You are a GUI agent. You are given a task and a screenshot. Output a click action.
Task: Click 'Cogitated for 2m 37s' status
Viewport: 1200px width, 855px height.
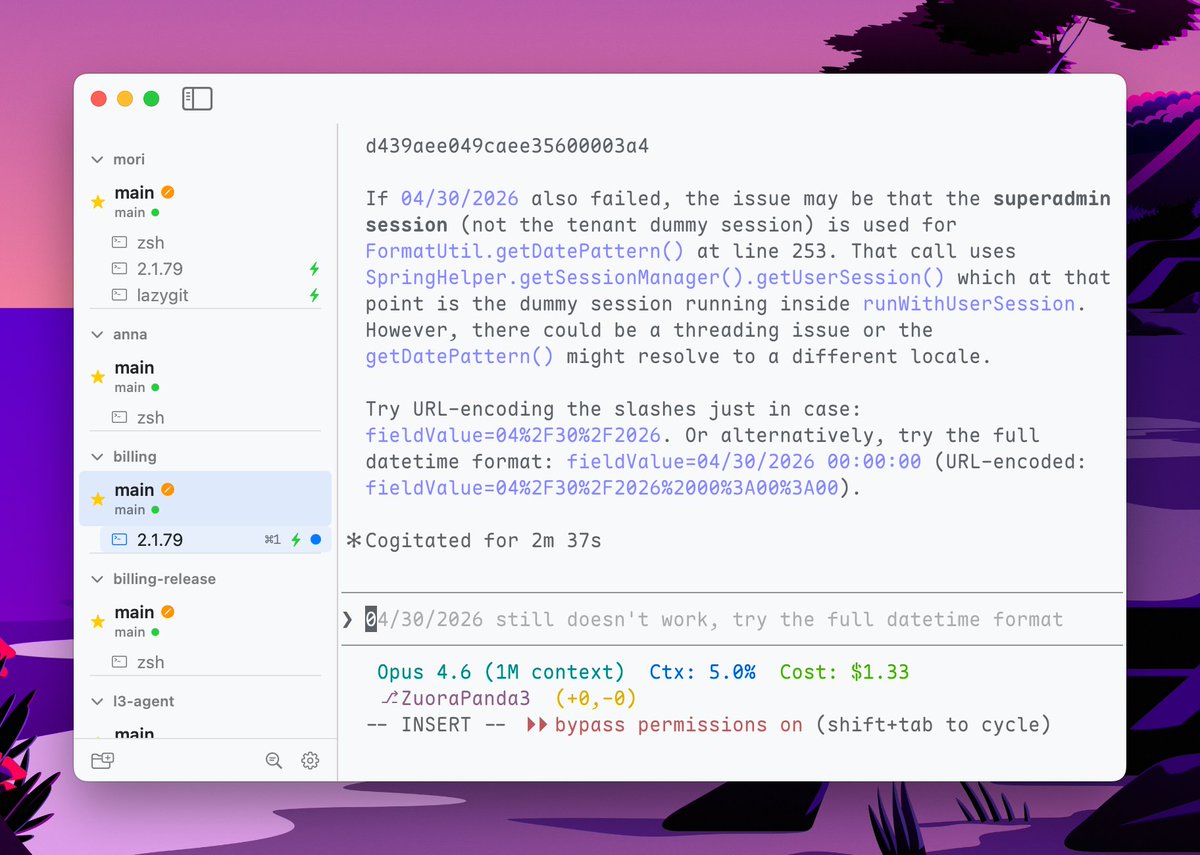482,540
